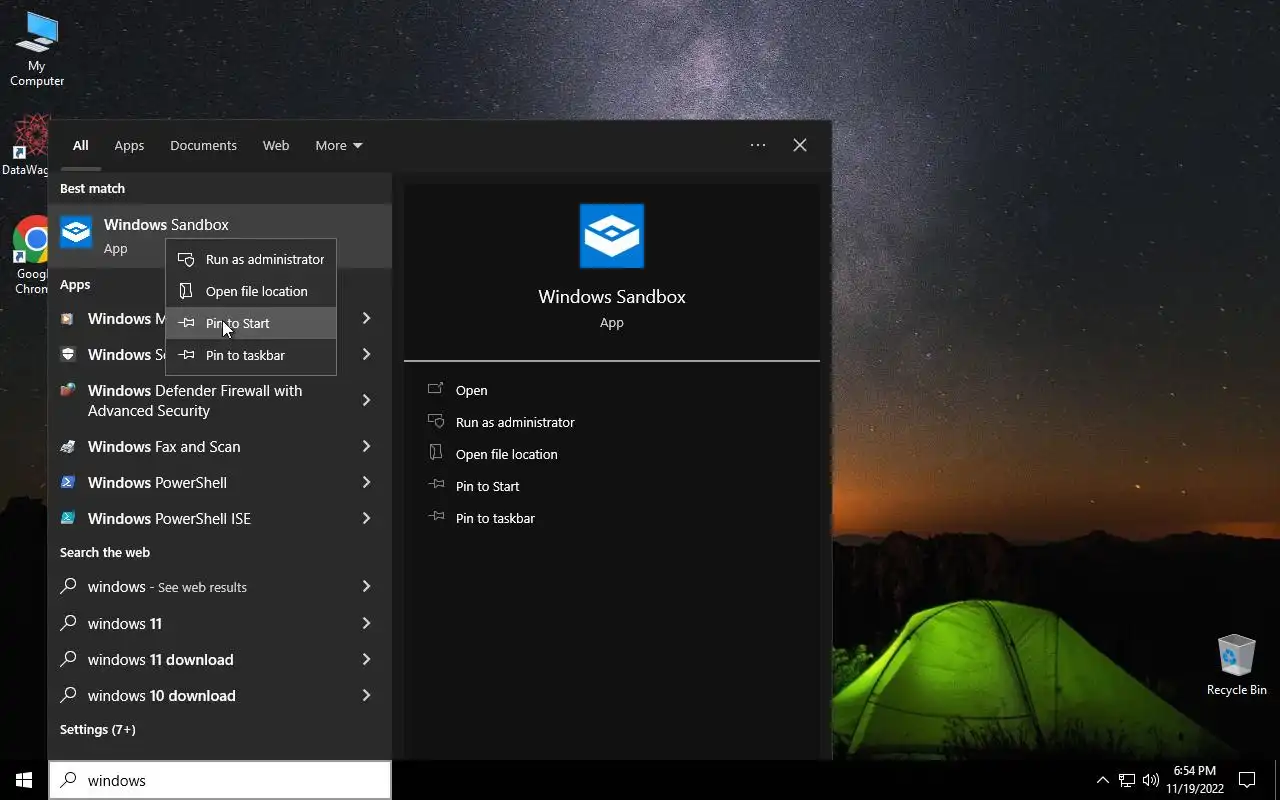1280x800 pixels.
Task: Click the taskbar clock showing 6:54 PM
Action: pos(1194,780)
